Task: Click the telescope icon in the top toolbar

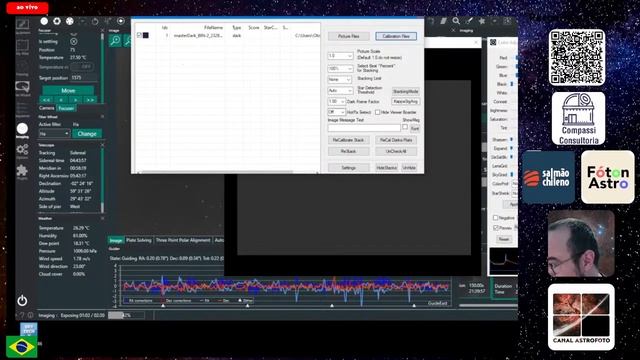Action: tap(108, 21)
